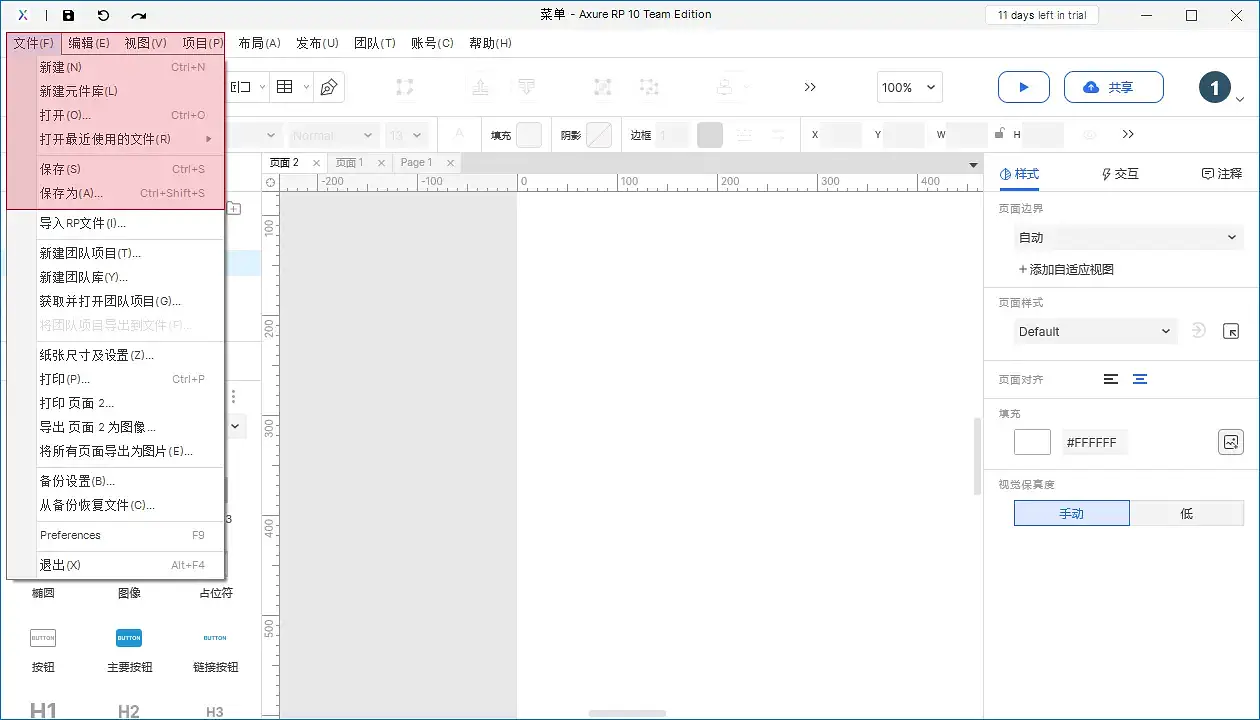Screen dimensions: 1260x720
Task: Open the 100% zoom dropdown
Action: click(x=908, y=87)
